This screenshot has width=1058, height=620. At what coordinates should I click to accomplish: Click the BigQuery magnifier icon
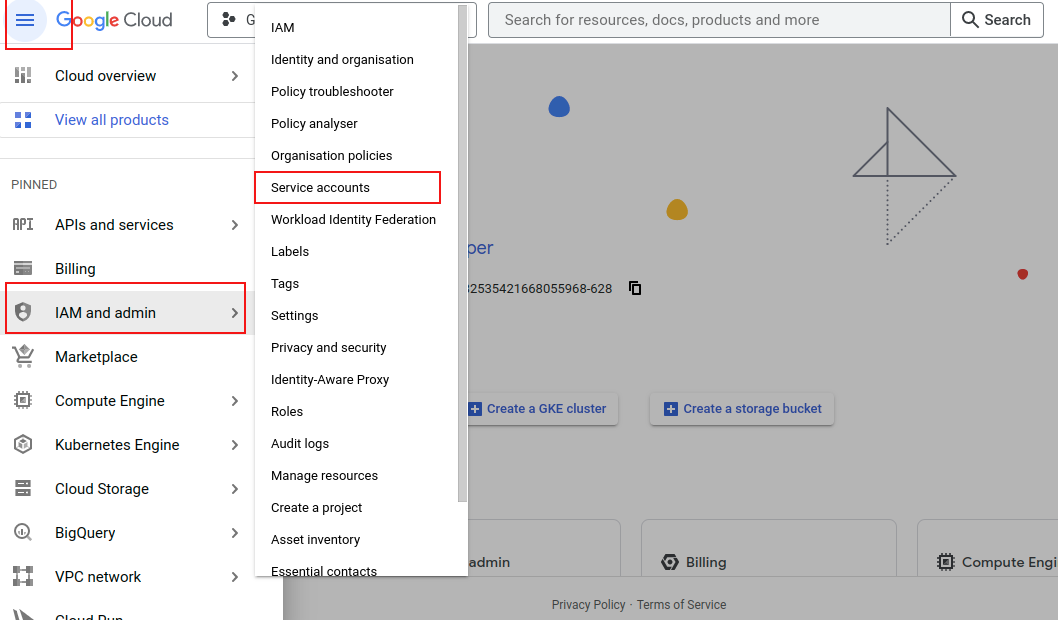click(23, 532)
